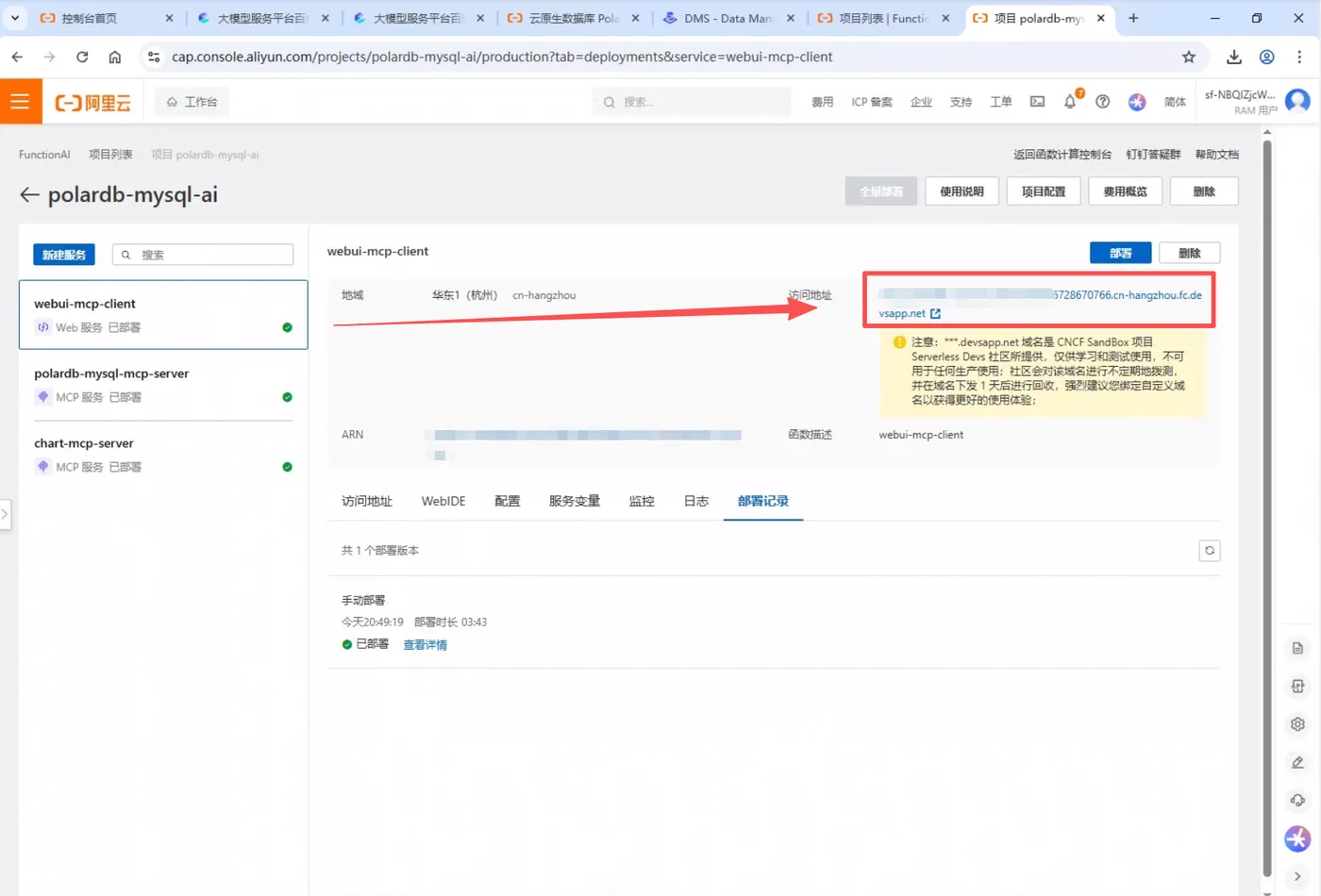
Task: Expand the collapsed left side panel
Action: click(x=5, y=514)
